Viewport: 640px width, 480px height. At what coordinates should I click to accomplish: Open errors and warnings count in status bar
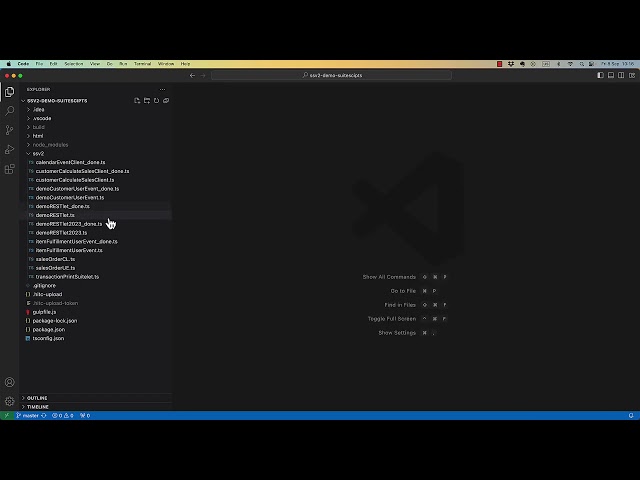point(62,416)
